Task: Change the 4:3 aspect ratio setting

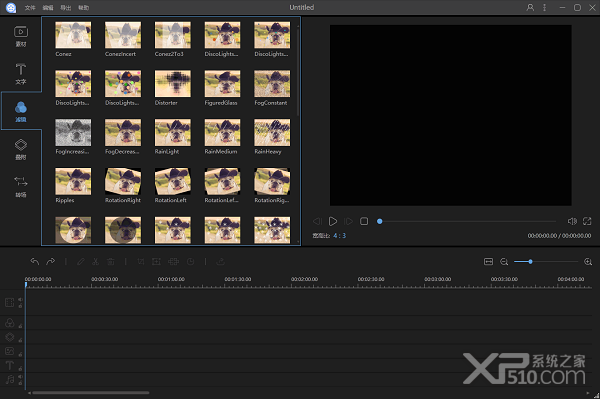Action: click(339, 236)
